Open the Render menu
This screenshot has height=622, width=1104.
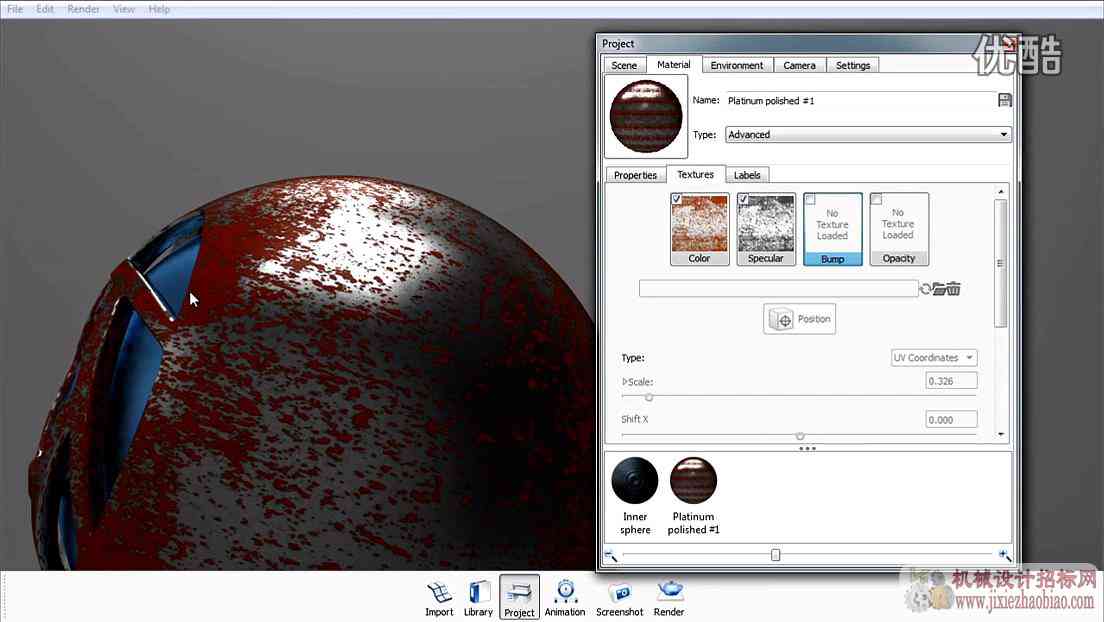tap(83, 9)
